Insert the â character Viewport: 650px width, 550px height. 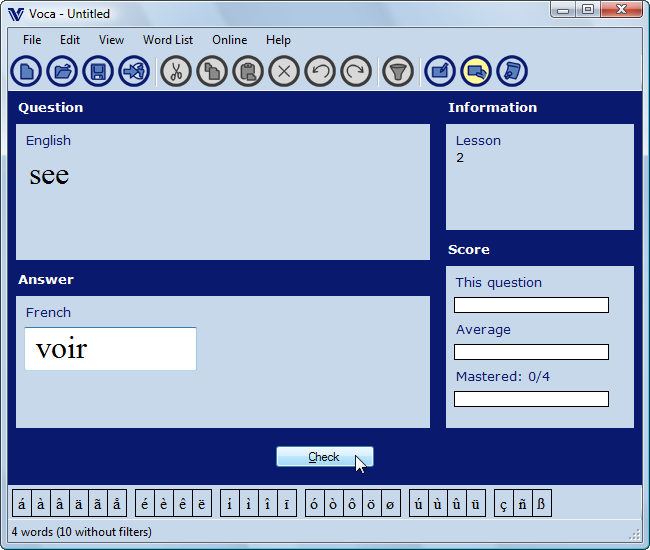click(x=60, y=504)
